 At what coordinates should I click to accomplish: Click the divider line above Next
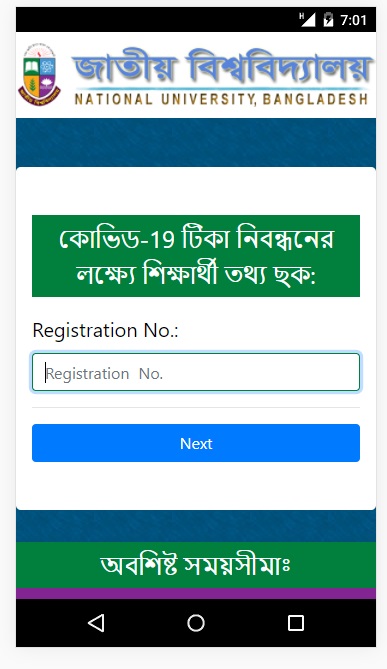click(196, 407)
